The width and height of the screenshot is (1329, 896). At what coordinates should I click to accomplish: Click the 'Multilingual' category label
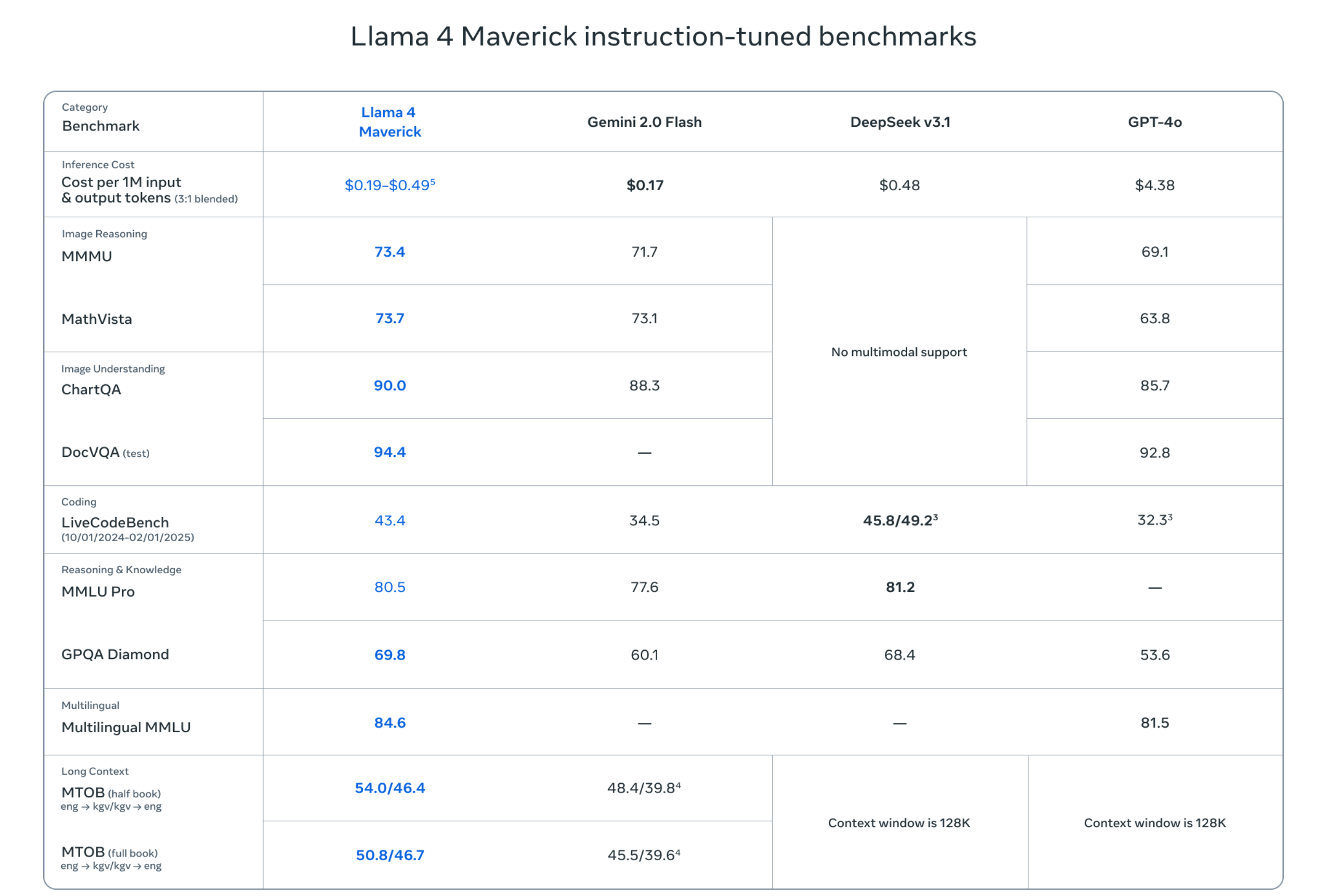coord(90,705)
